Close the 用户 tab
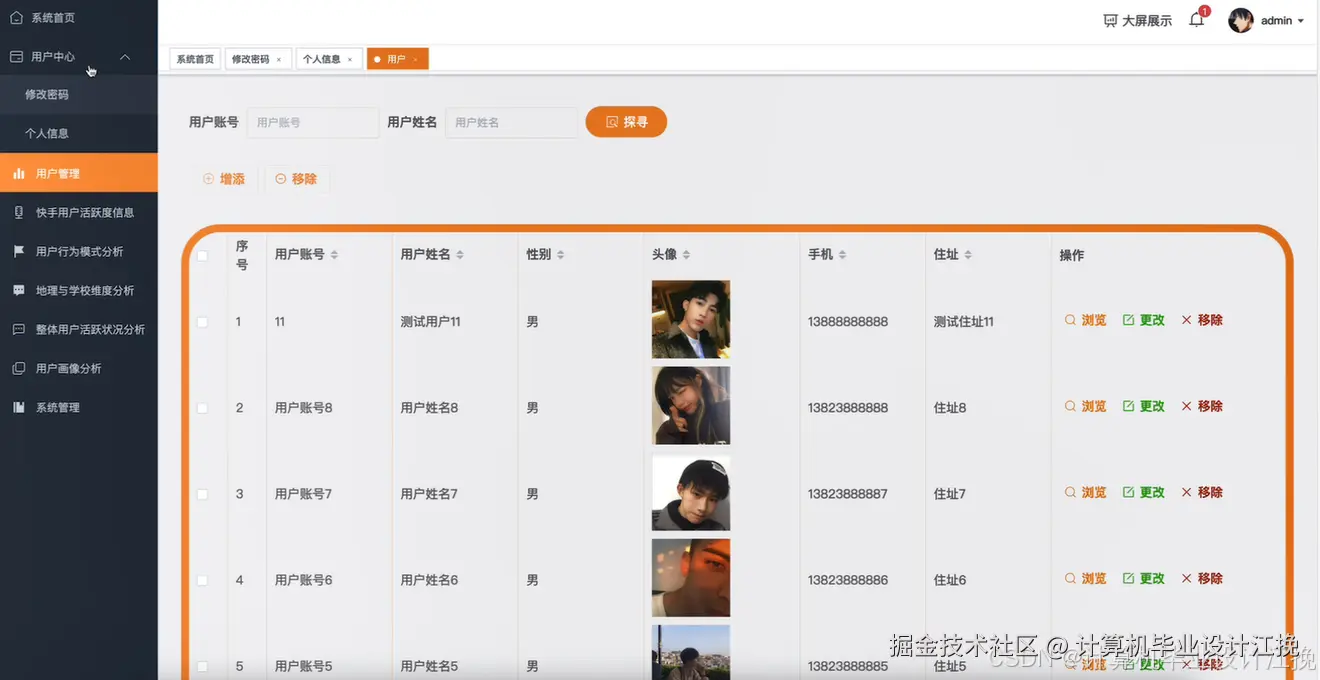Image resolution: width=1320 pixels, height=680 pixels. (x=415, y=60)
